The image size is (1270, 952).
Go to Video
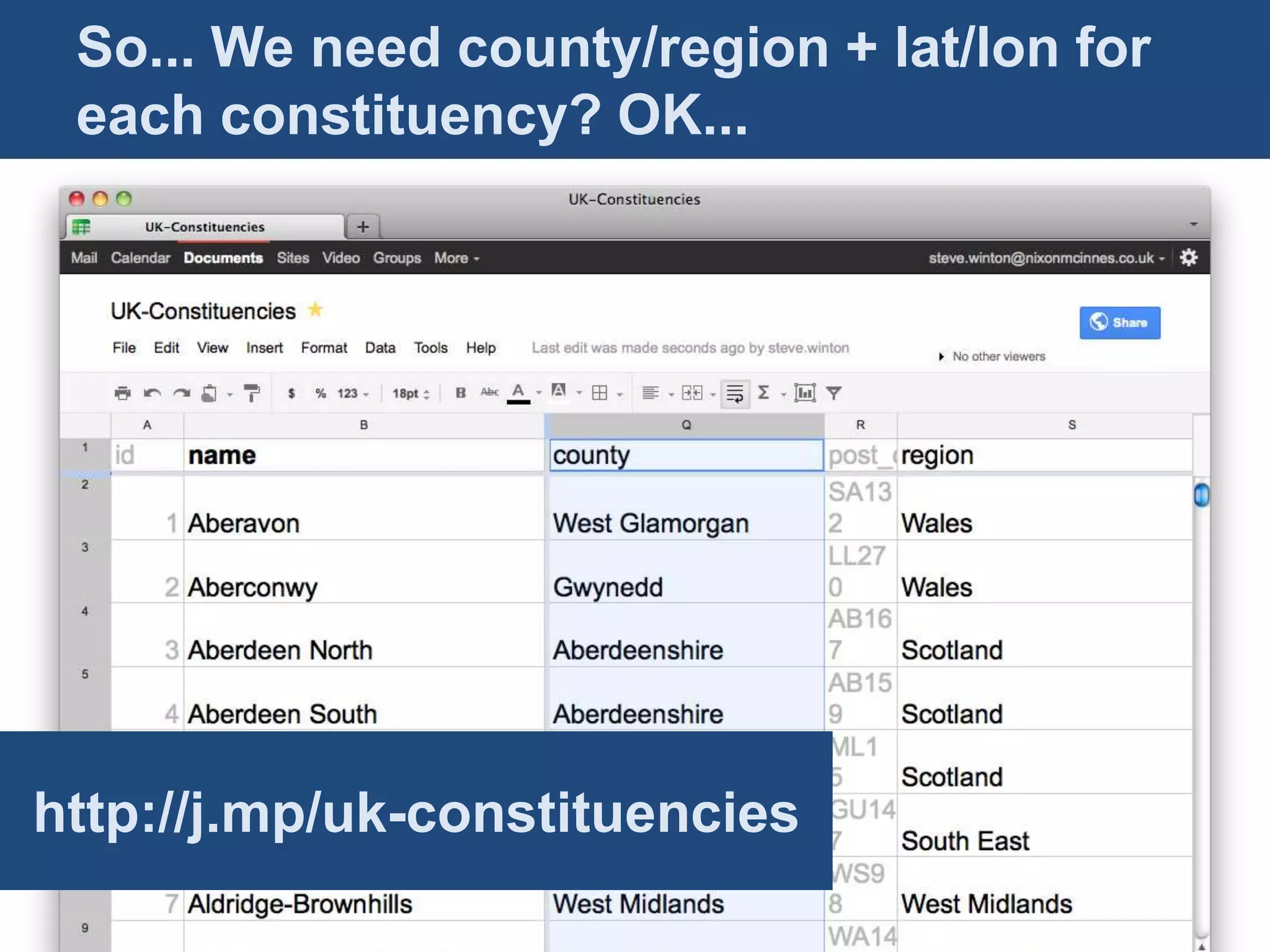click(x=340, y=258)
